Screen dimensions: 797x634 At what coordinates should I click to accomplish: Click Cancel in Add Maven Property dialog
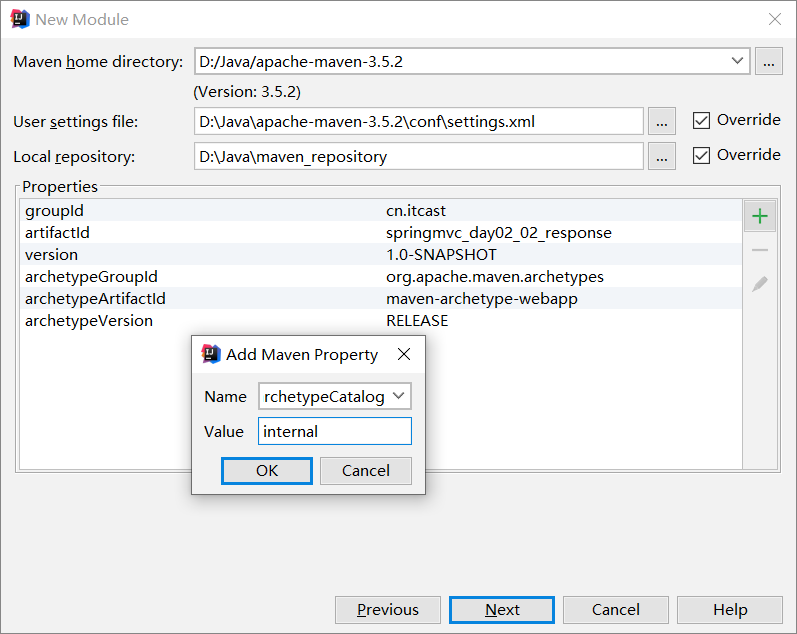point(366,471)
